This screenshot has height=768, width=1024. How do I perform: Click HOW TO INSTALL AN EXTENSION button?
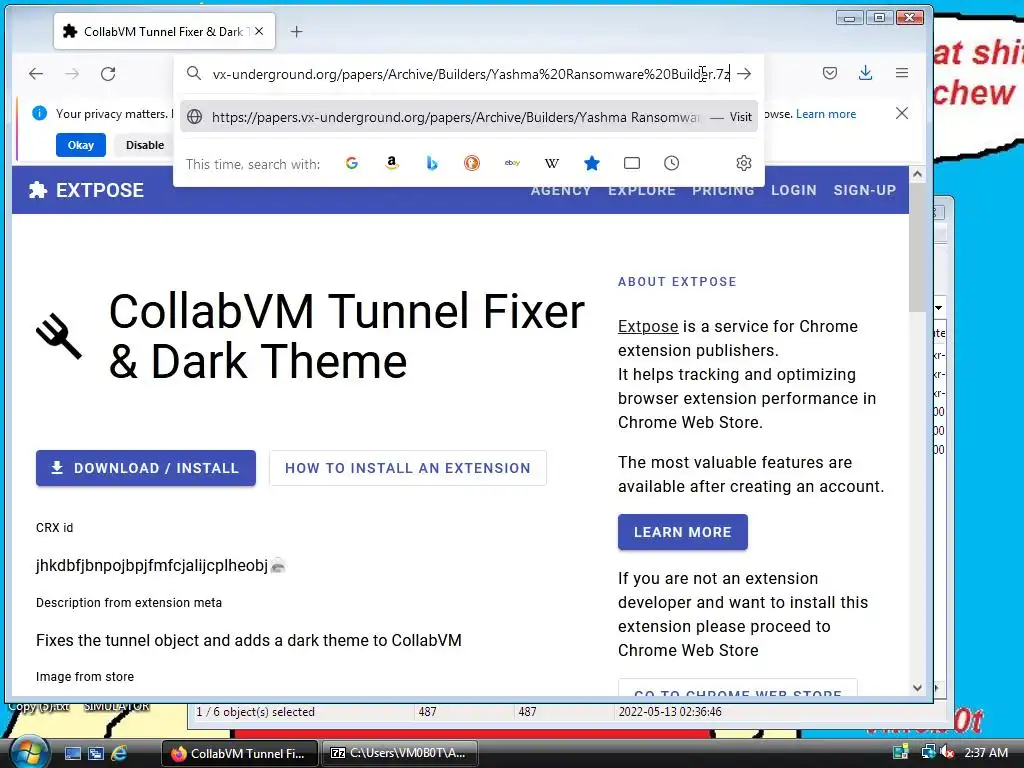tap(408, 468)
